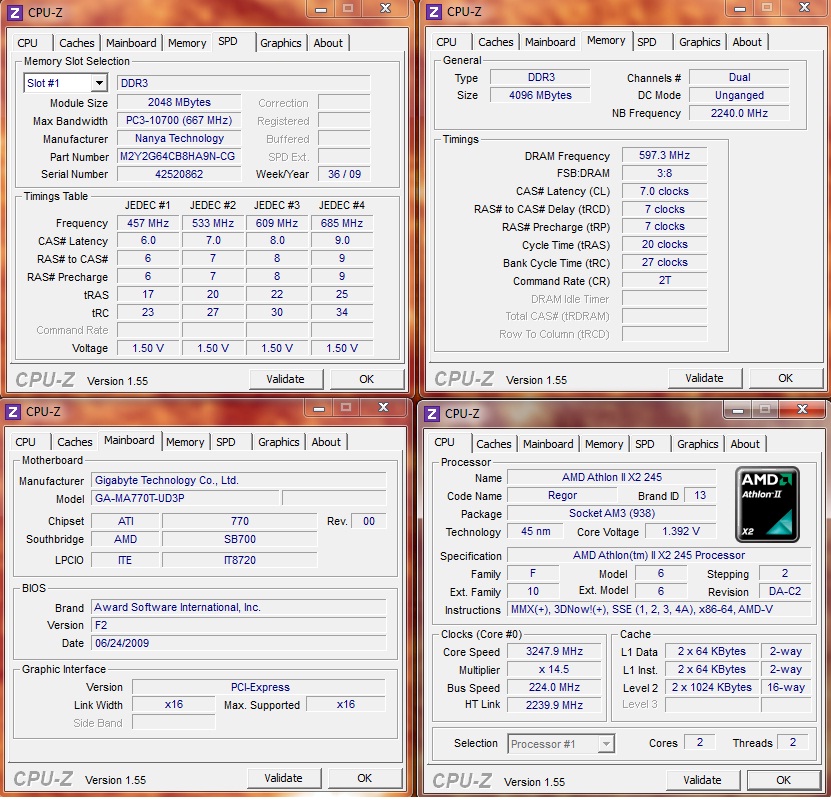Viewport: 831px width, 800px height.
Task: Click the JEDEC #4 frequency 685 MHz
Action: coord(342,223)
